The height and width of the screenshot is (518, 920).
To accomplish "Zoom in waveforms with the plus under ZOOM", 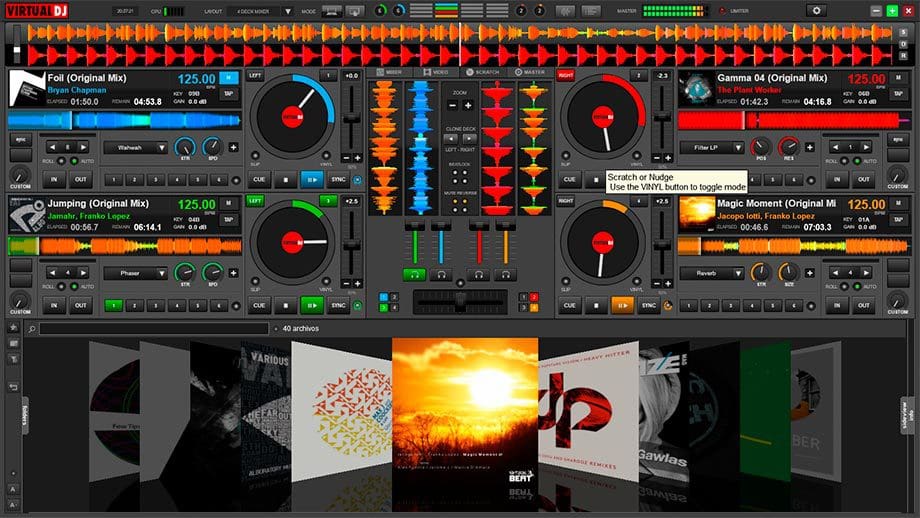I will point(468,106).
